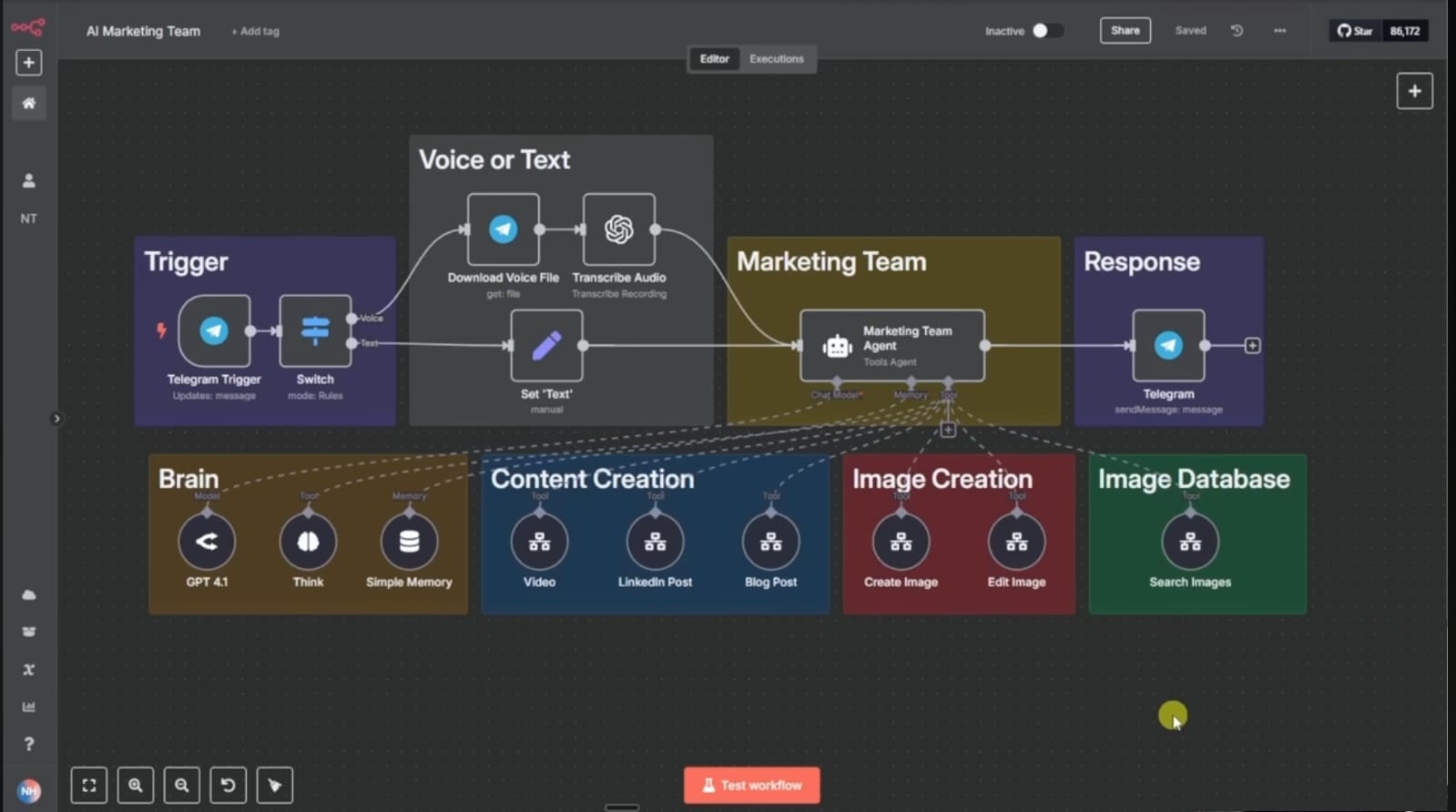Open the Telegram Trigger node
This screenshot has width=1456, height=812.
[214, 330]
